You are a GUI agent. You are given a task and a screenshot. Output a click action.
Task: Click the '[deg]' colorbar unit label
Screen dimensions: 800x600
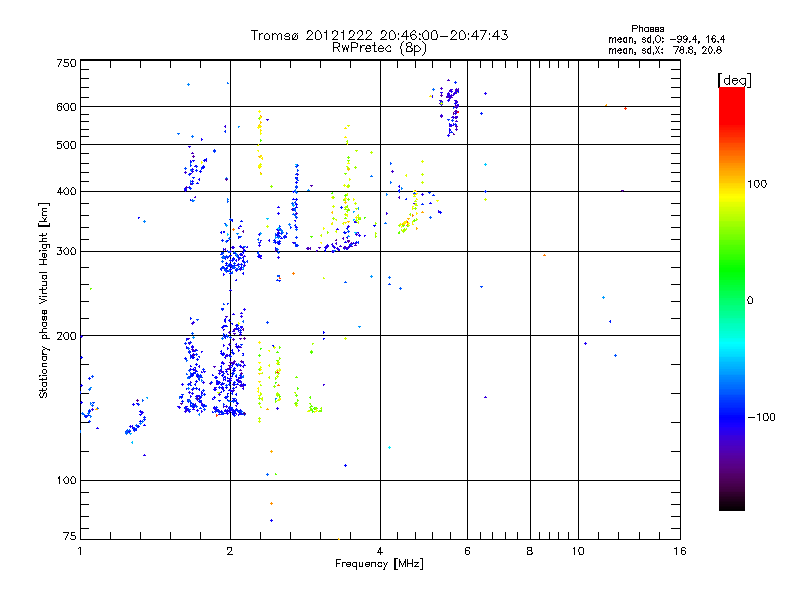(x=734, y=80)
